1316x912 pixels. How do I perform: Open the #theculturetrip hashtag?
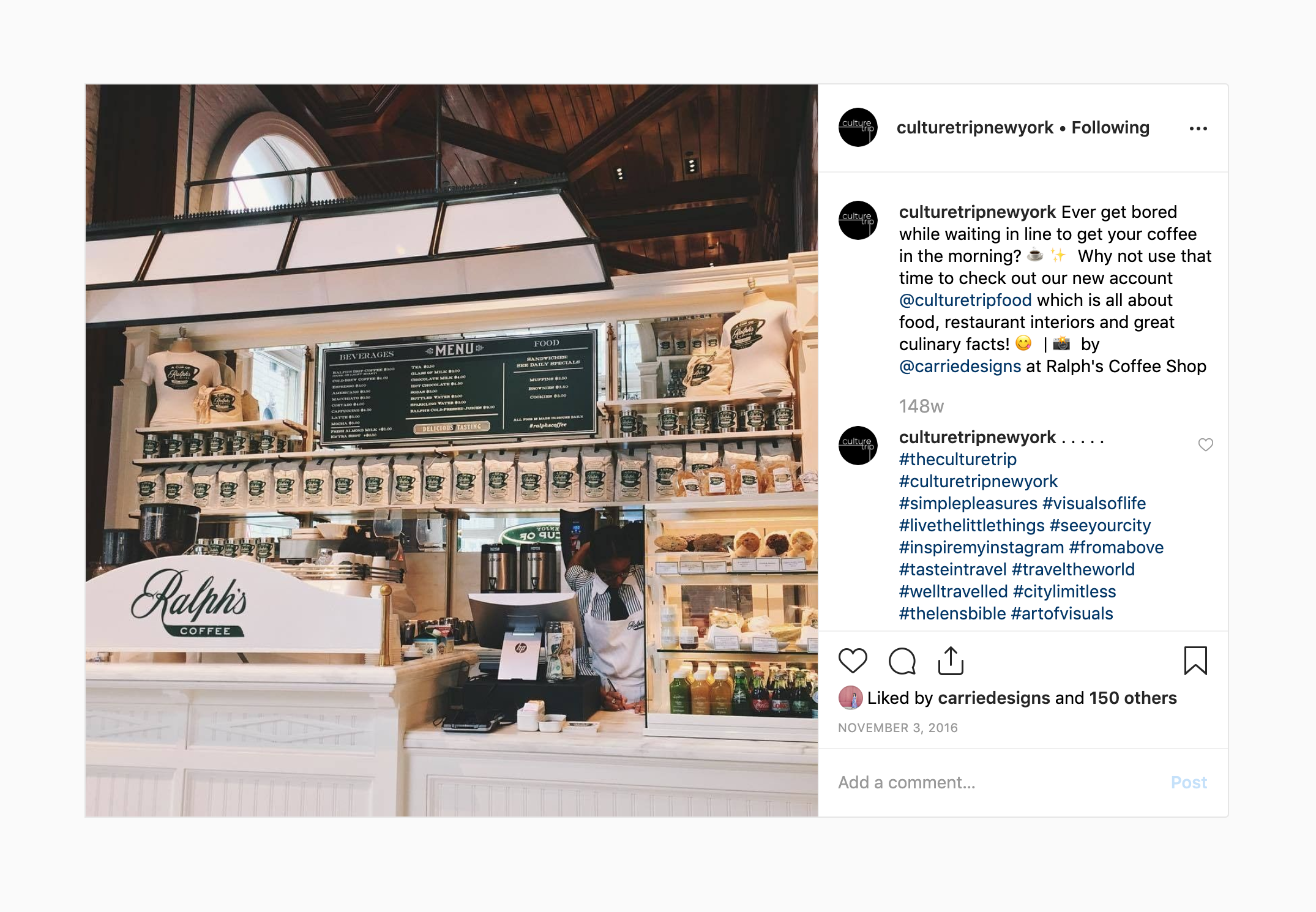click(x=957, y=459)
